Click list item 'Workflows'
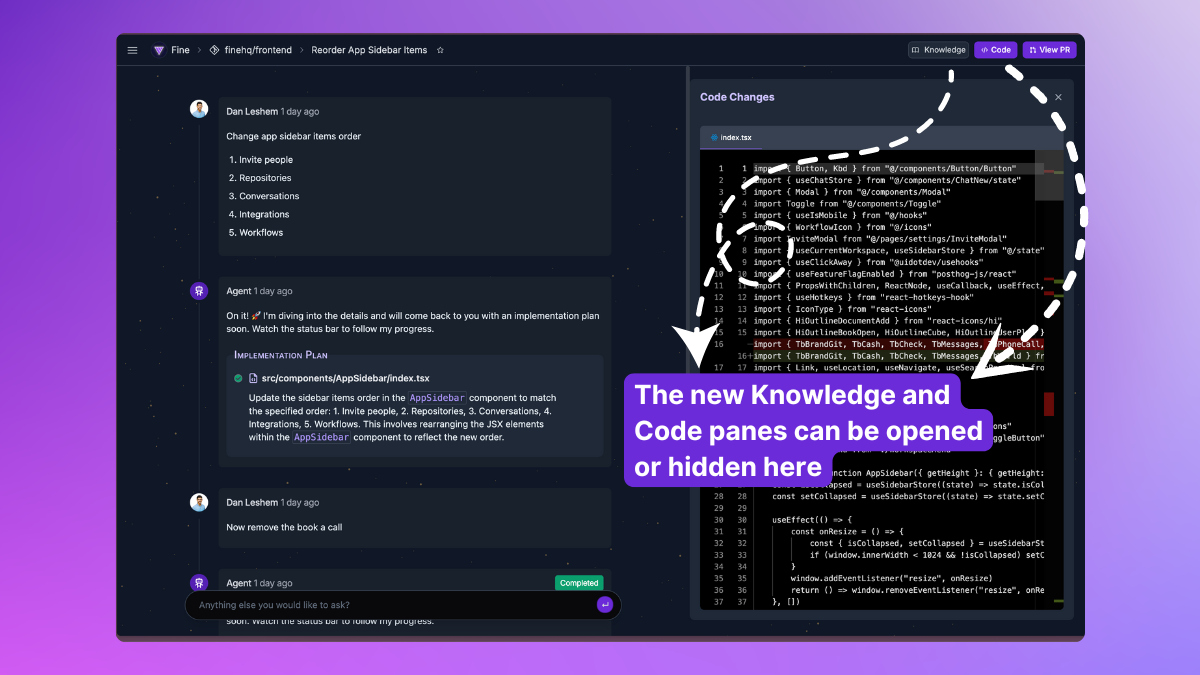 click(x=261, y=232)
